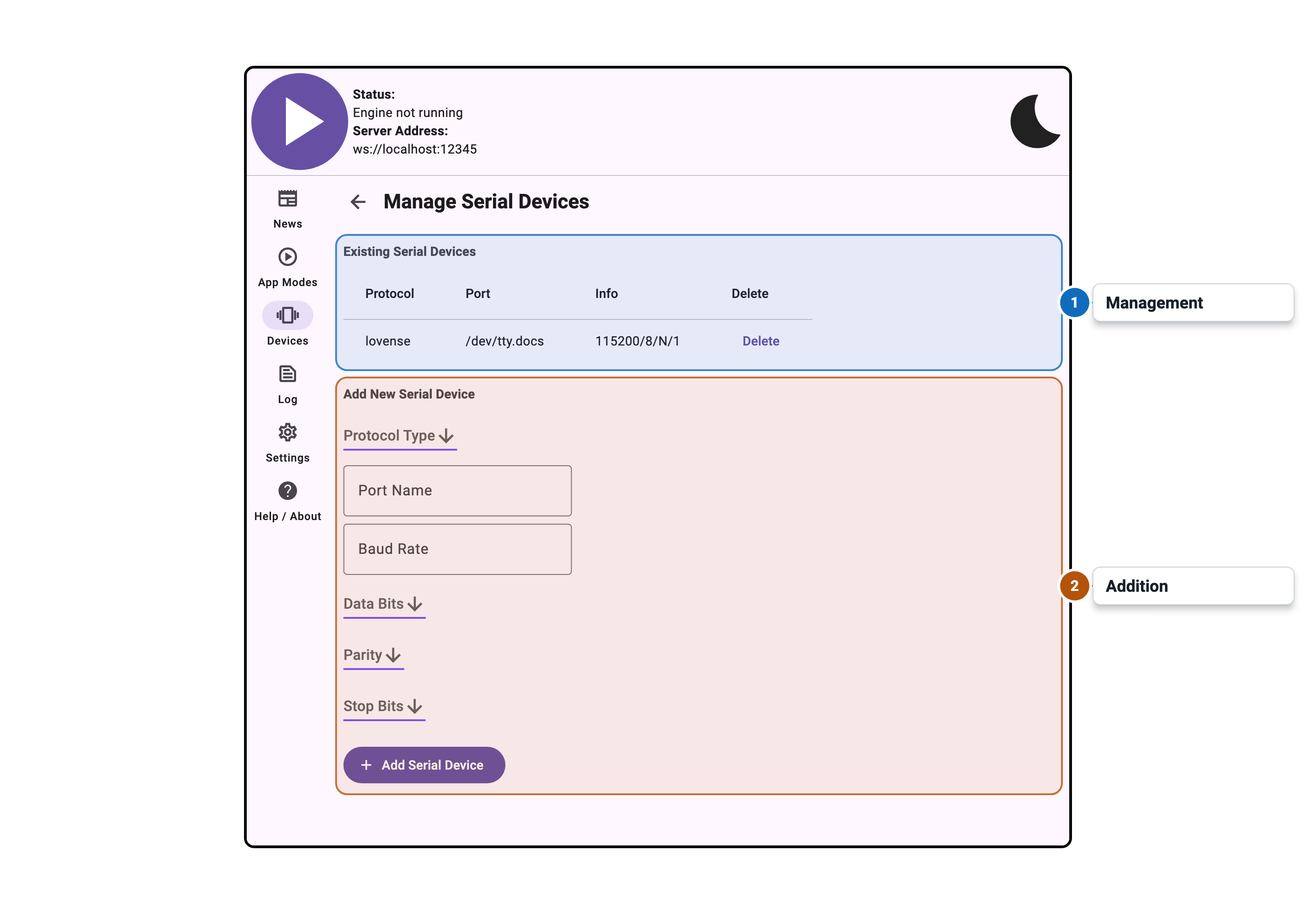Click the Info column header
This screenshot has height=914, width=1316.
tap(606, 294)
